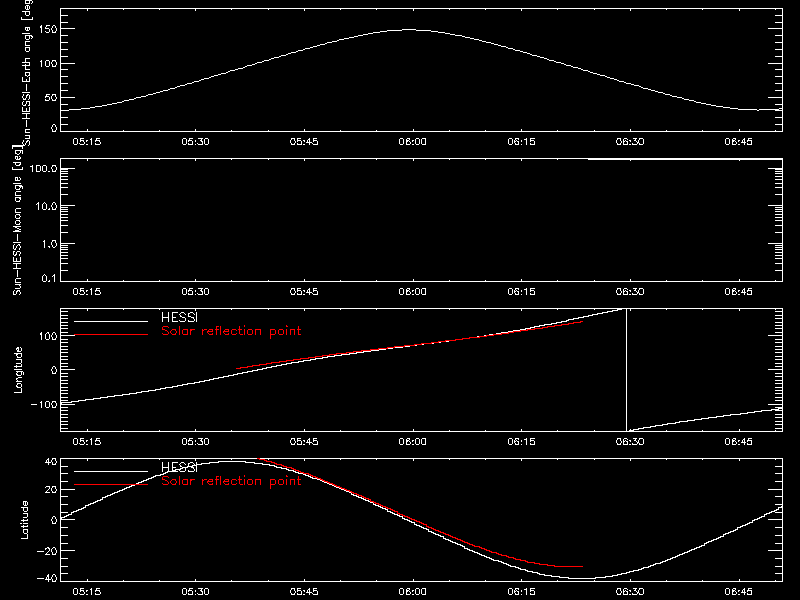Click 10.0 tick on Moon angle axis

[46, 206]
